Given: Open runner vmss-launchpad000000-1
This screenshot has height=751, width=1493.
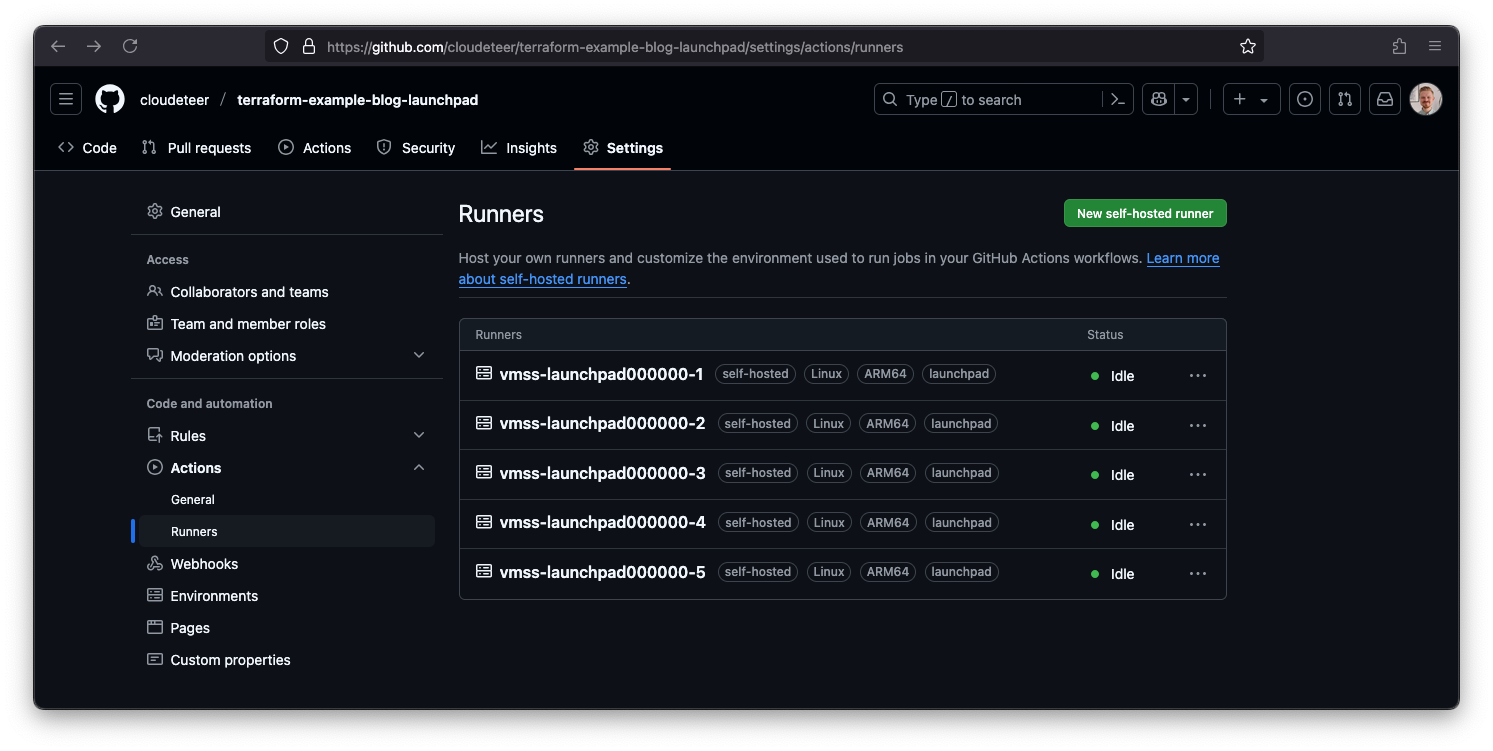Looking at the screenshot, I should (601, 374).
